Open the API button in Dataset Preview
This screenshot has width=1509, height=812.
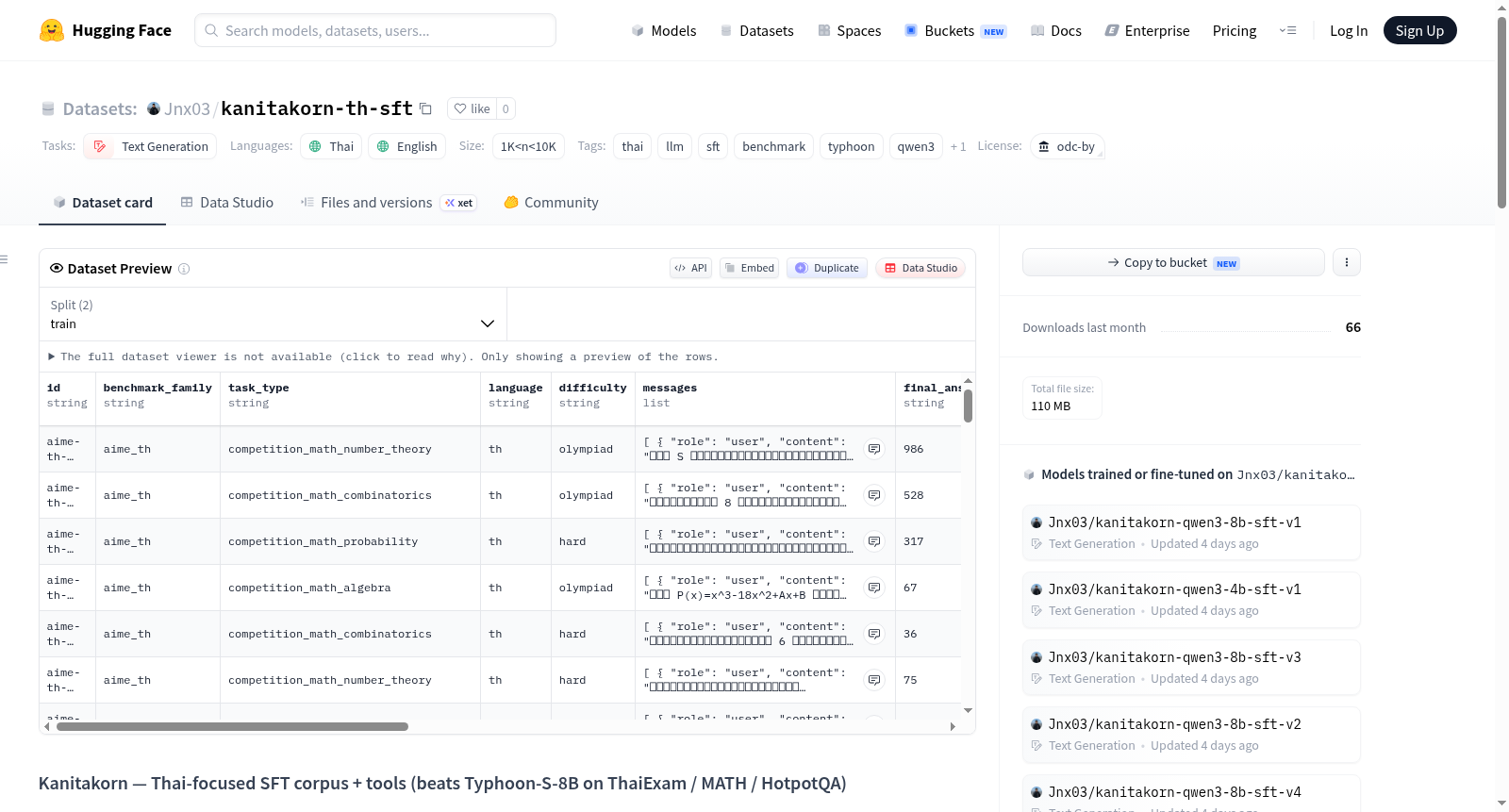click(690, 268)
